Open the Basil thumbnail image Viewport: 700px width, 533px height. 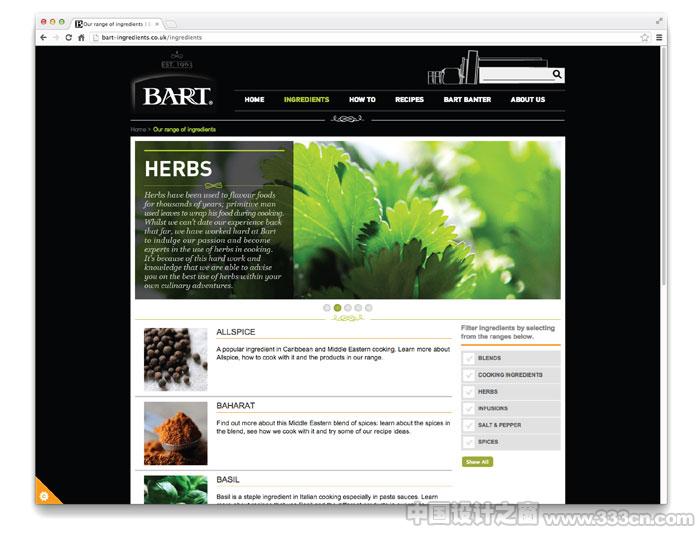(175, 490)
